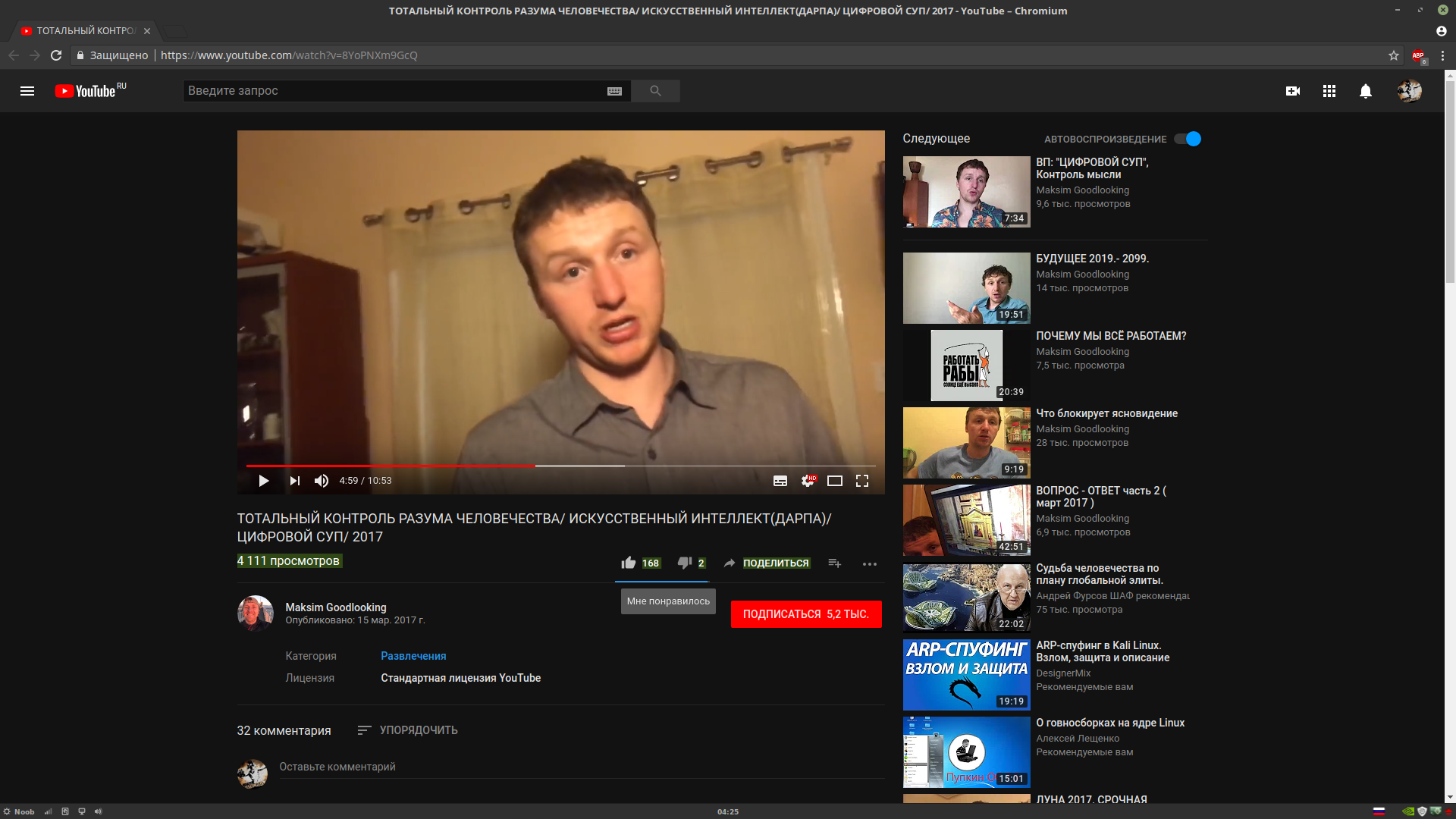Open the Развлечения category link
The image size is (1456, 819).
[413, 656]
